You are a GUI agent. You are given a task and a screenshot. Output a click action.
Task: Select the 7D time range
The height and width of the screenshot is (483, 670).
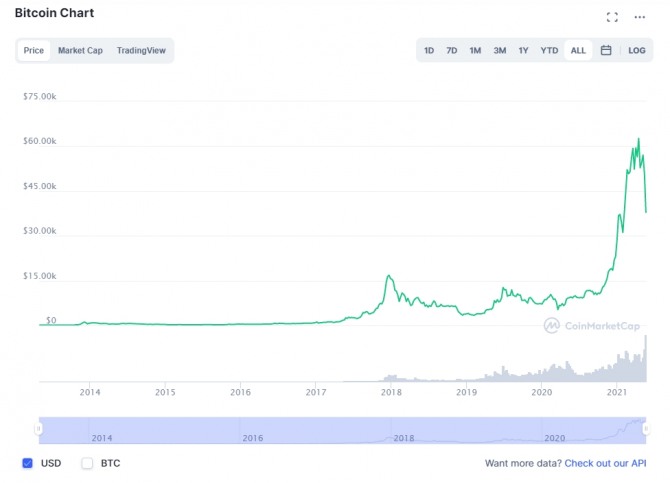[x=452, y=50]
